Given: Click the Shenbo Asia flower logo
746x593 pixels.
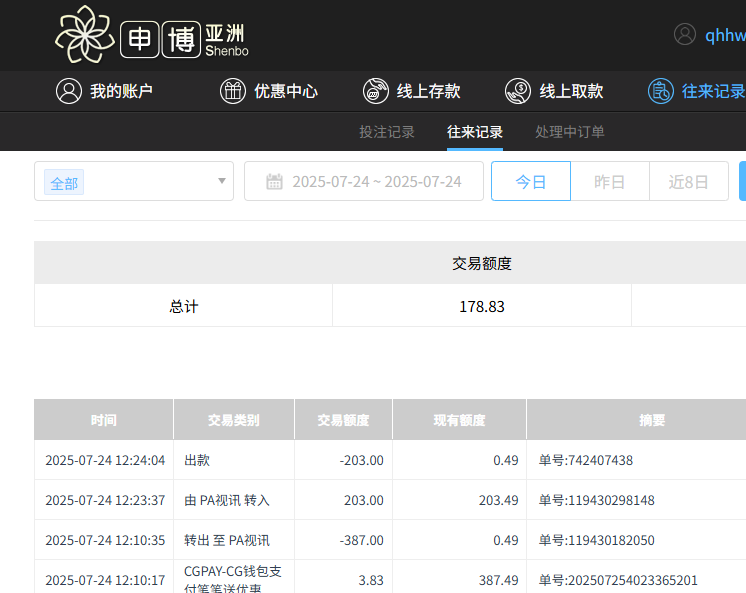Looking at the screenshot, I should (84, 35).
